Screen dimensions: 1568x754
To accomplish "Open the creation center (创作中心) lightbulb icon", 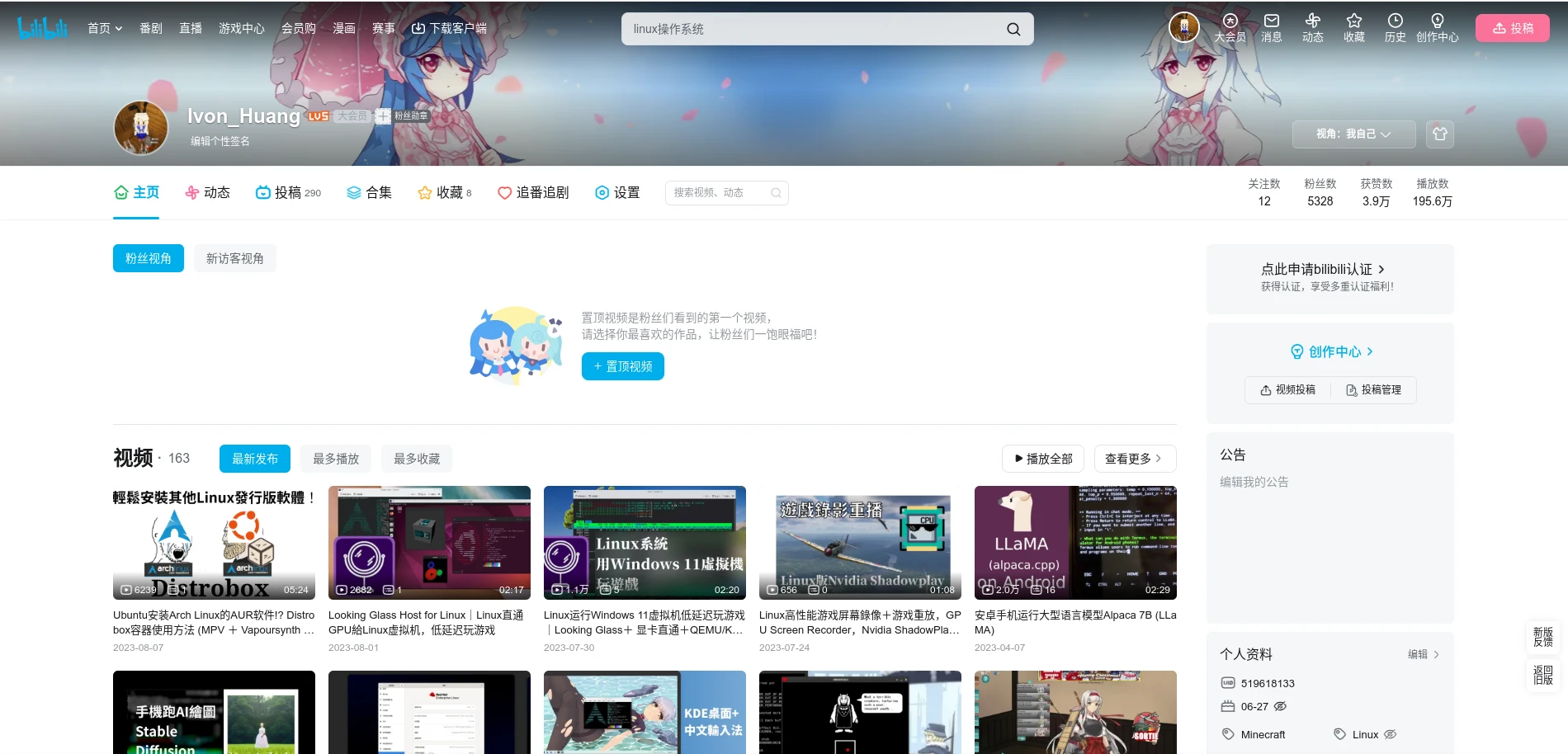I will click(x=1437, y=21).
